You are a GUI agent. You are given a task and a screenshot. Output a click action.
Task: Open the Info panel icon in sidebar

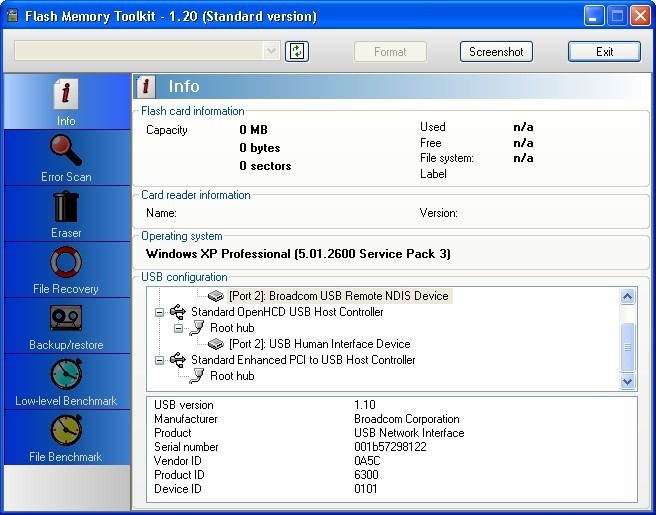[66, 93]
